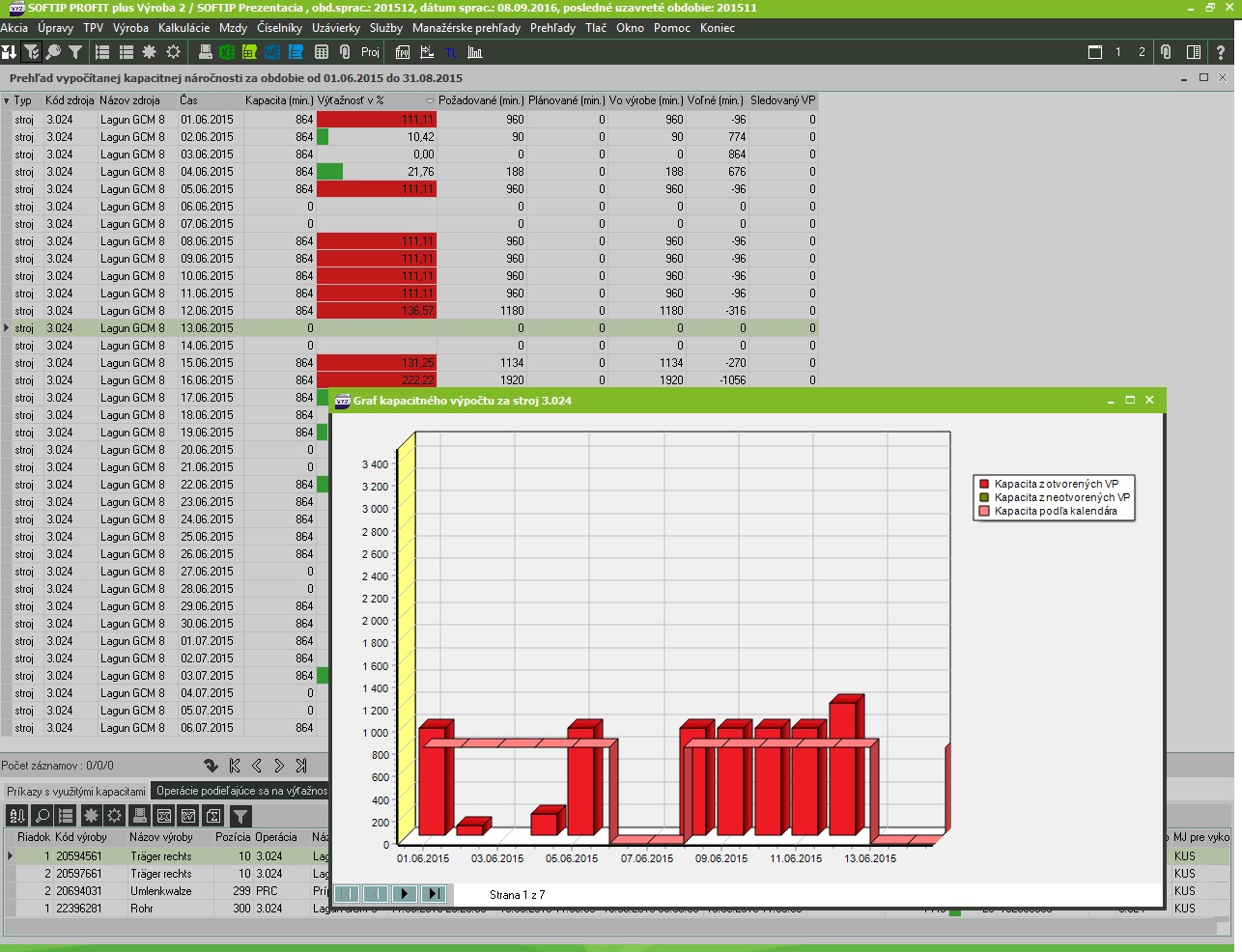The height and width of the screenshot is (952, 1242).
Task: Open the Kalkulácie menu
Action: tap(183, 28)
